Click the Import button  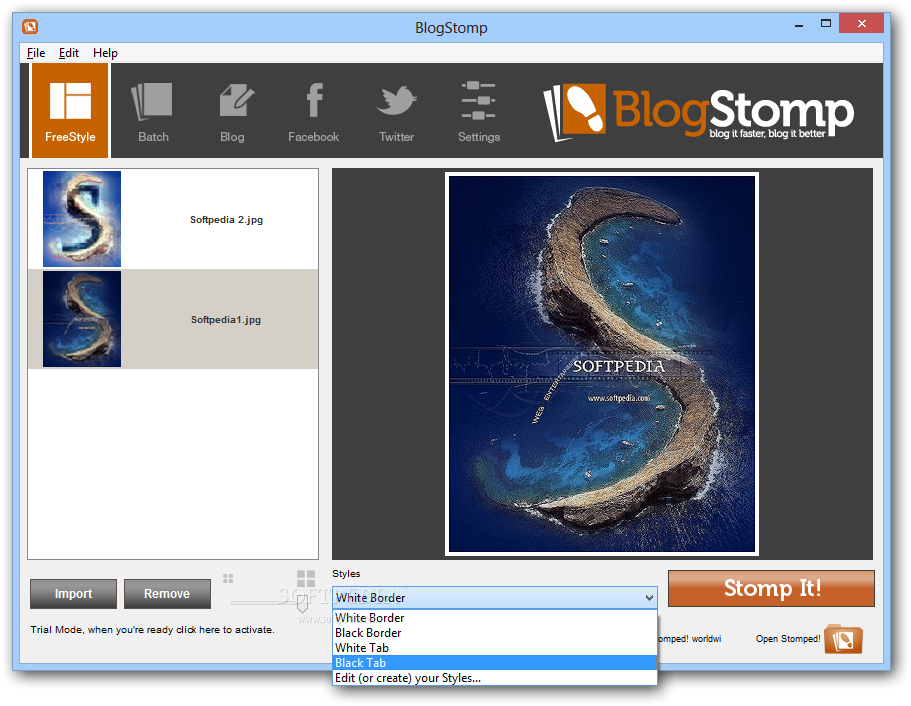click(73, 594)
